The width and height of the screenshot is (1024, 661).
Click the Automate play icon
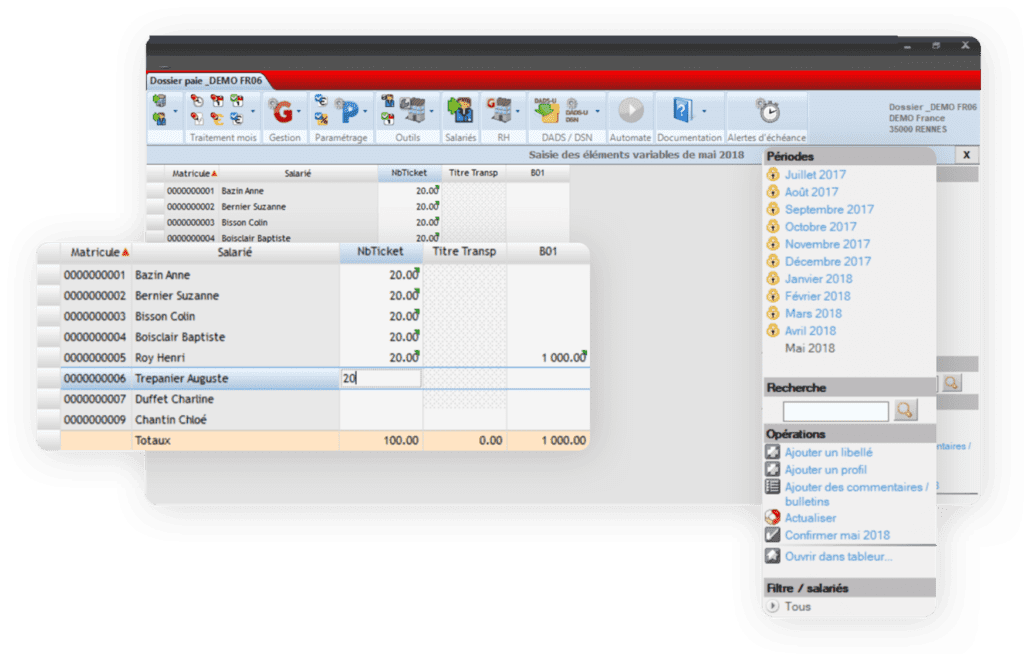pyautogui.click(x=630, y=110)
